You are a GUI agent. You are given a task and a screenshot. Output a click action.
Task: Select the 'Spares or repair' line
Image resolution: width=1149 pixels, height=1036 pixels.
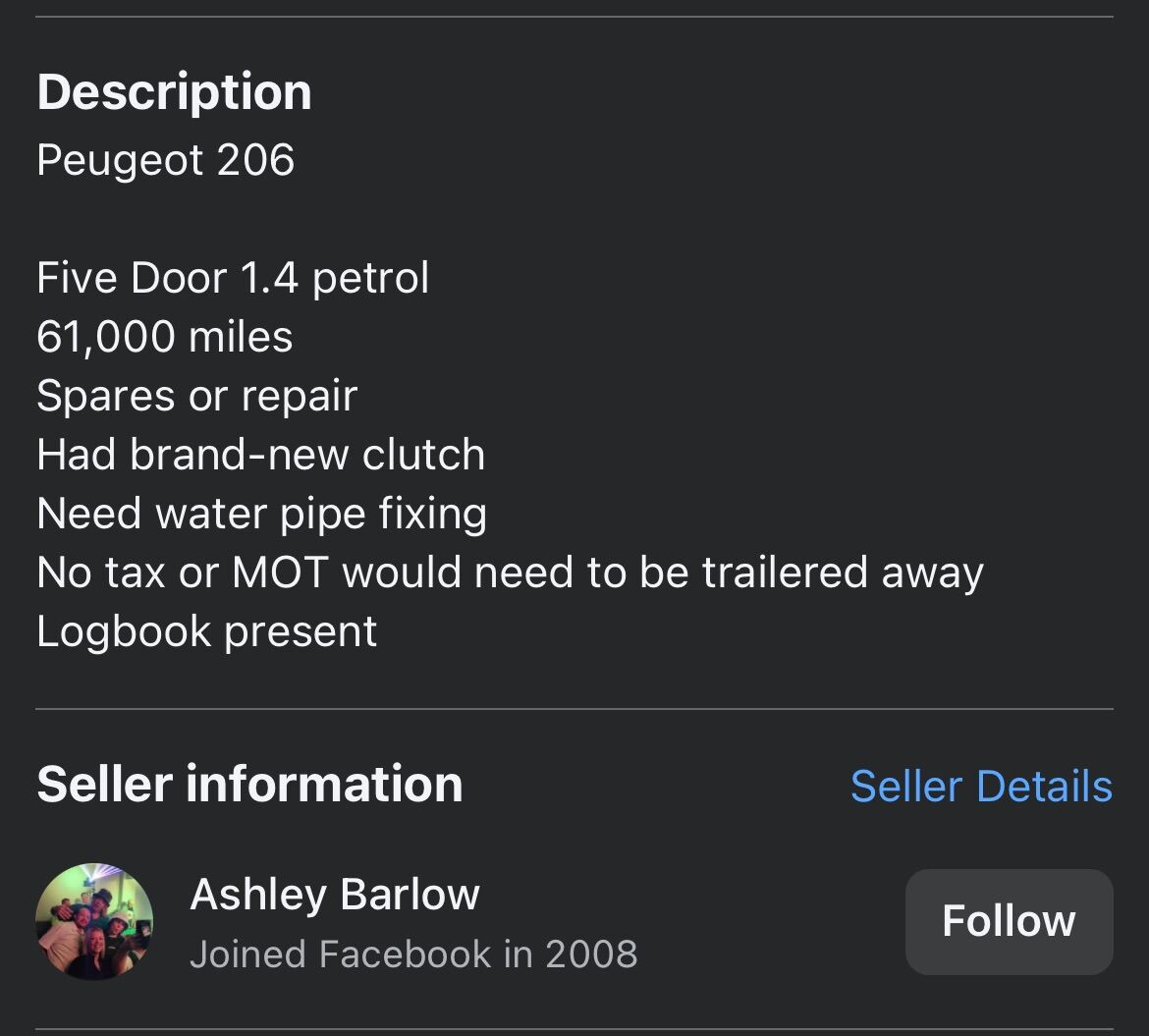pos(196,396)
